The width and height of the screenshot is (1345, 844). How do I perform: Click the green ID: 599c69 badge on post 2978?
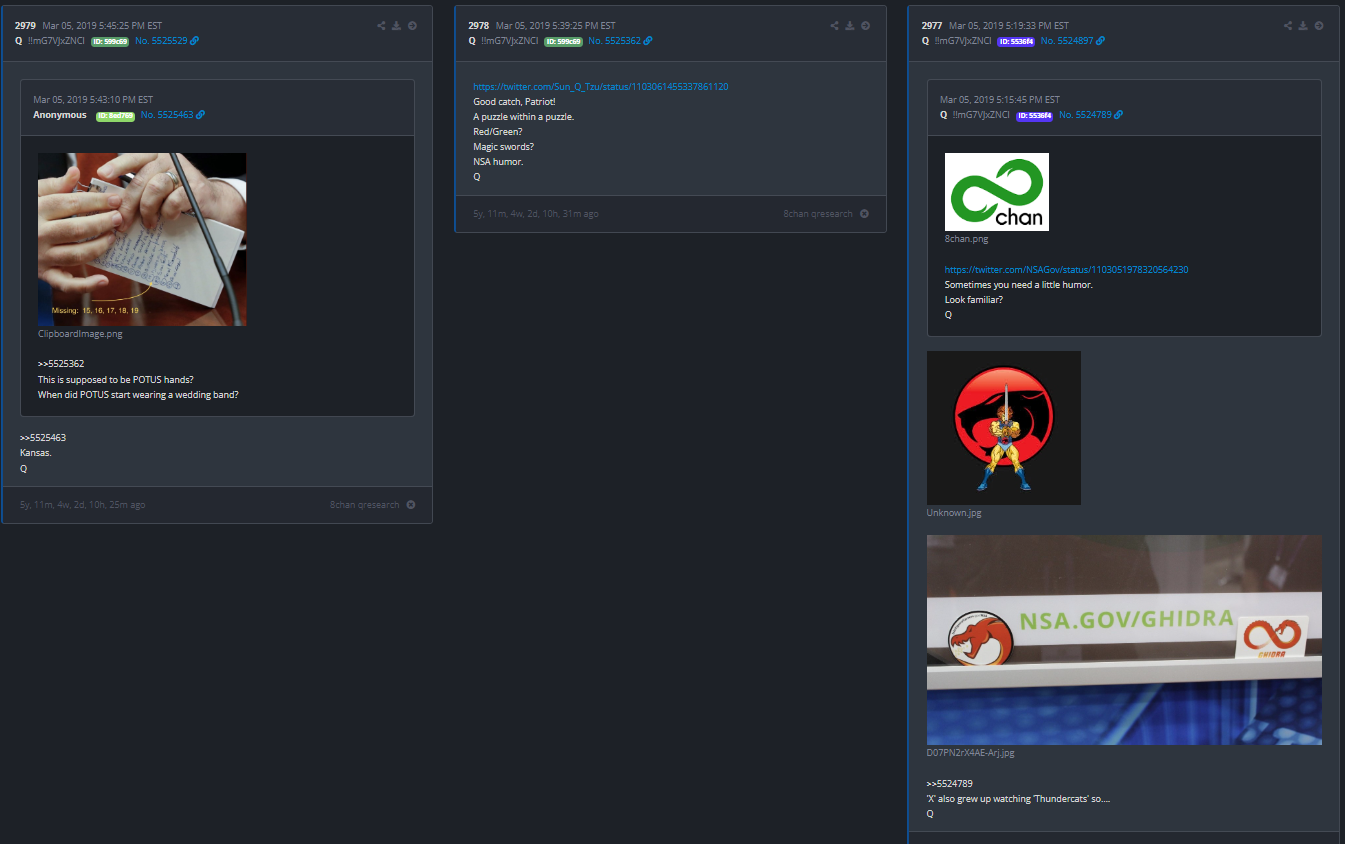click(563, 41)
